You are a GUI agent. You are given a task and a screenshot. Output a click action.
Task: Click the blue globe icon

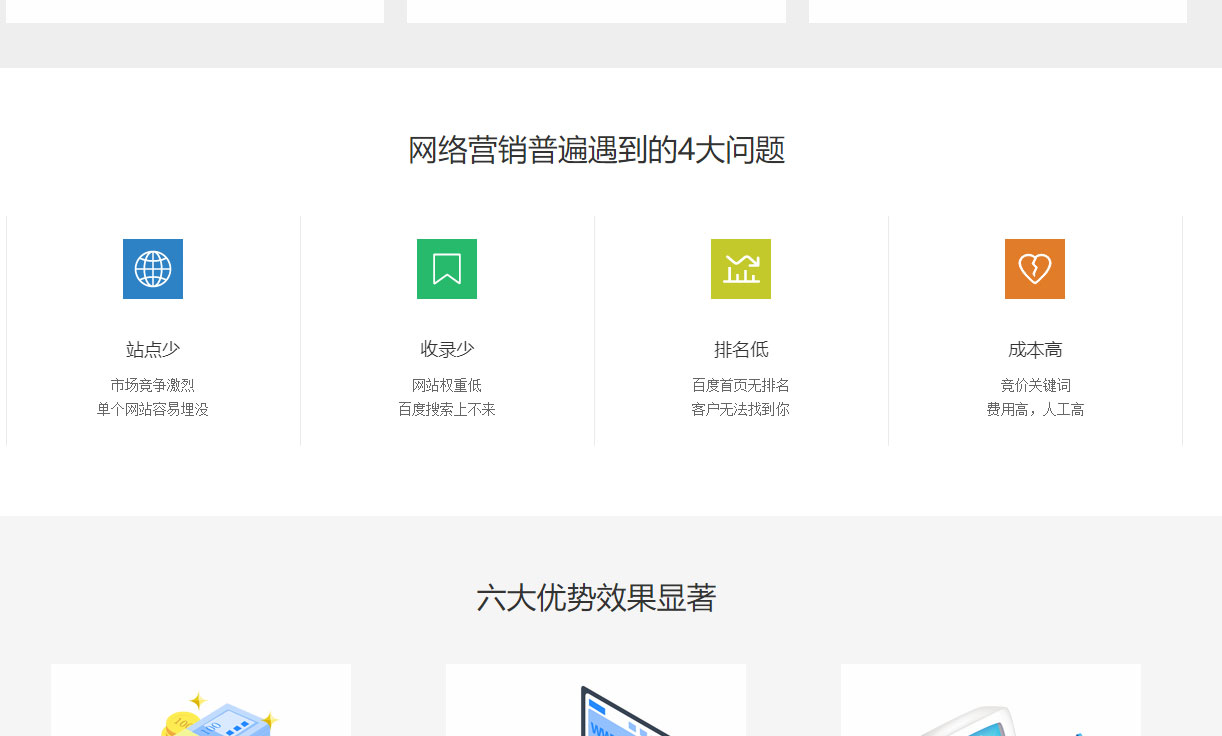[x=153, y=269]
